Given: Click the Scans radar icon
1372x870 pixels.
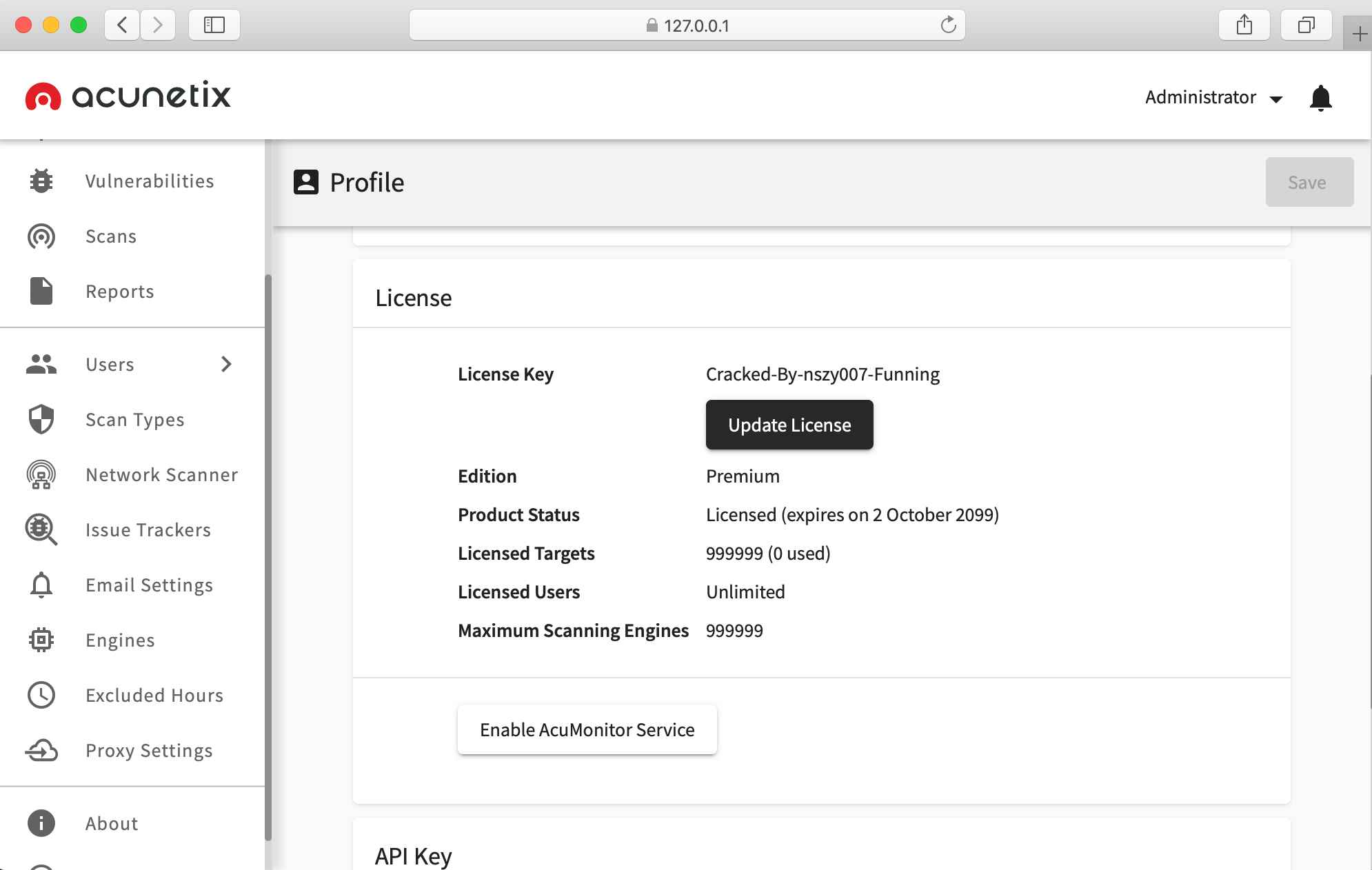Looking at the screenshot, I should [41, 236].
